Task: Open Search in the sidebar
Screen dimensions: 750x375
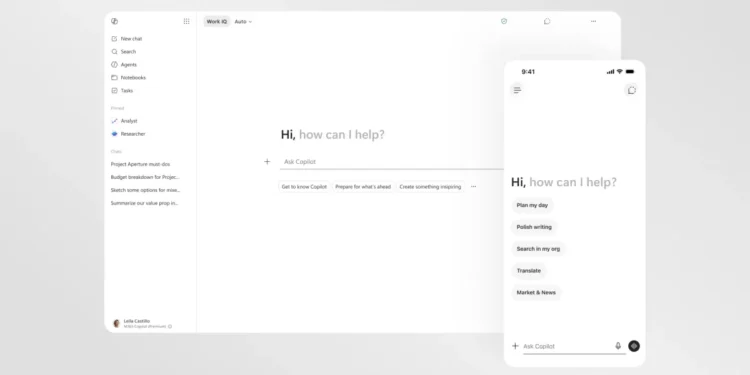Action: pos(124,52)
